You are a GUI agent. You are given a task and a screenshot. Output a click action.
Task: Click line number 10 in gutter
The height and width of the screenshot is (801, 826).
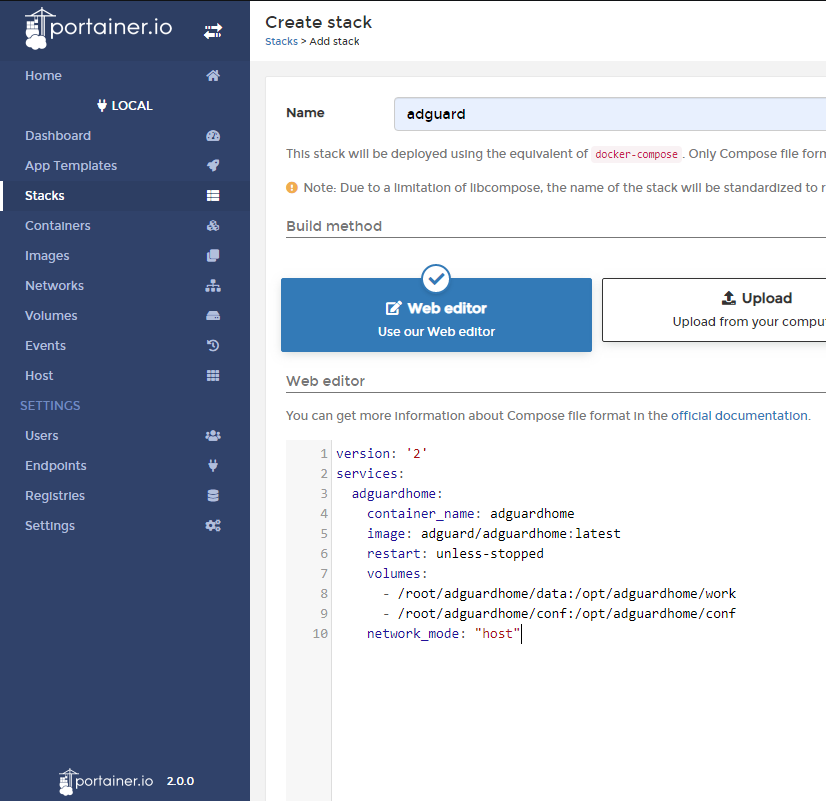[x=320, y=634]
